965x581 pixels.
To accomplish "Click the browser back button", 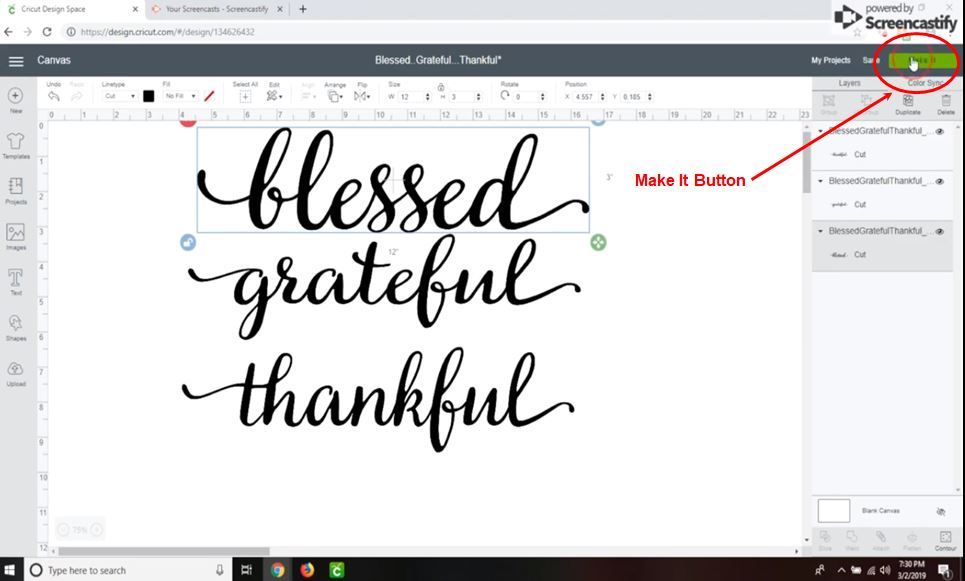I will pos(9,31).
